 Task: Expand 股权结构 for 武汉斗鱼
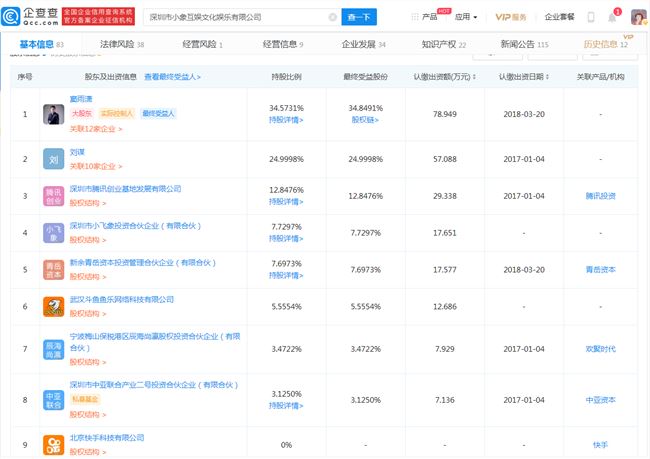click(88, 314)
